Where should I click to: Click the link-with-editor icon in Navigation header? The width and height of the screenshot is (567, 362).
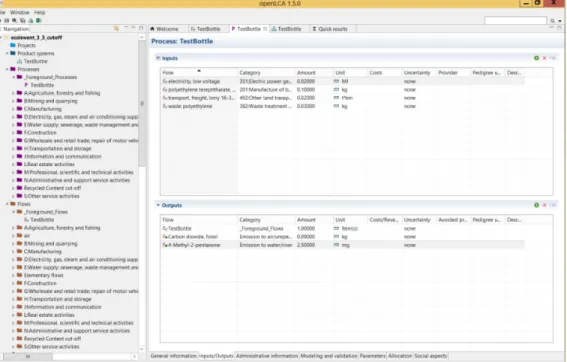[116, 29]
